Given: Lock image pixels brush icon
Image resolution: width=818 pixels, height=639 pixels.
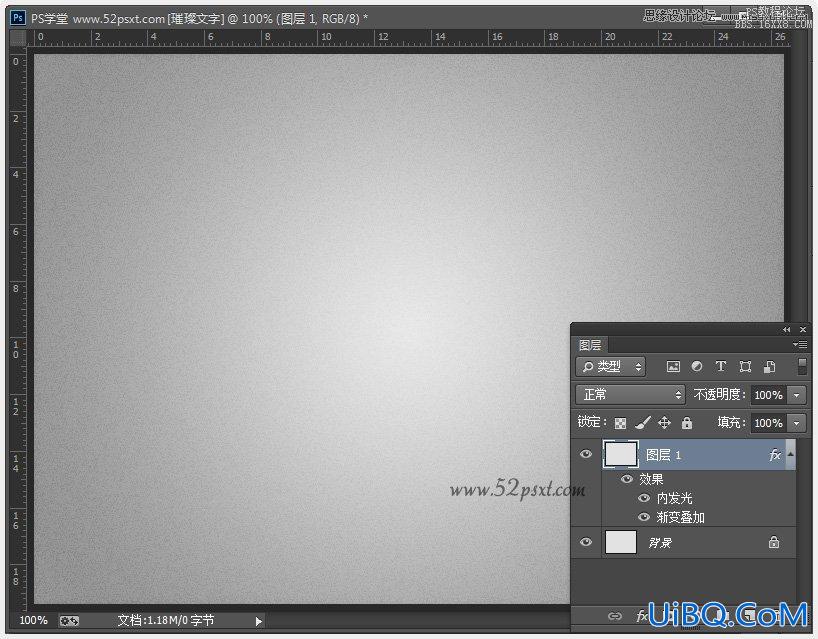Looking at the screenshot, I should (643, 423).
